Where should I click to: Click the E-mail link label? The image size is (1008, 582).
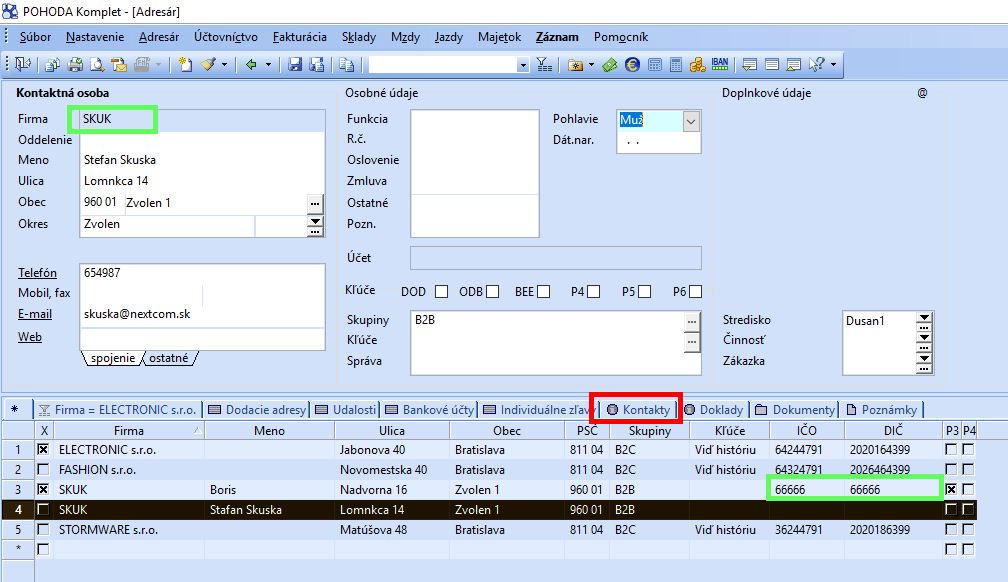35,314
